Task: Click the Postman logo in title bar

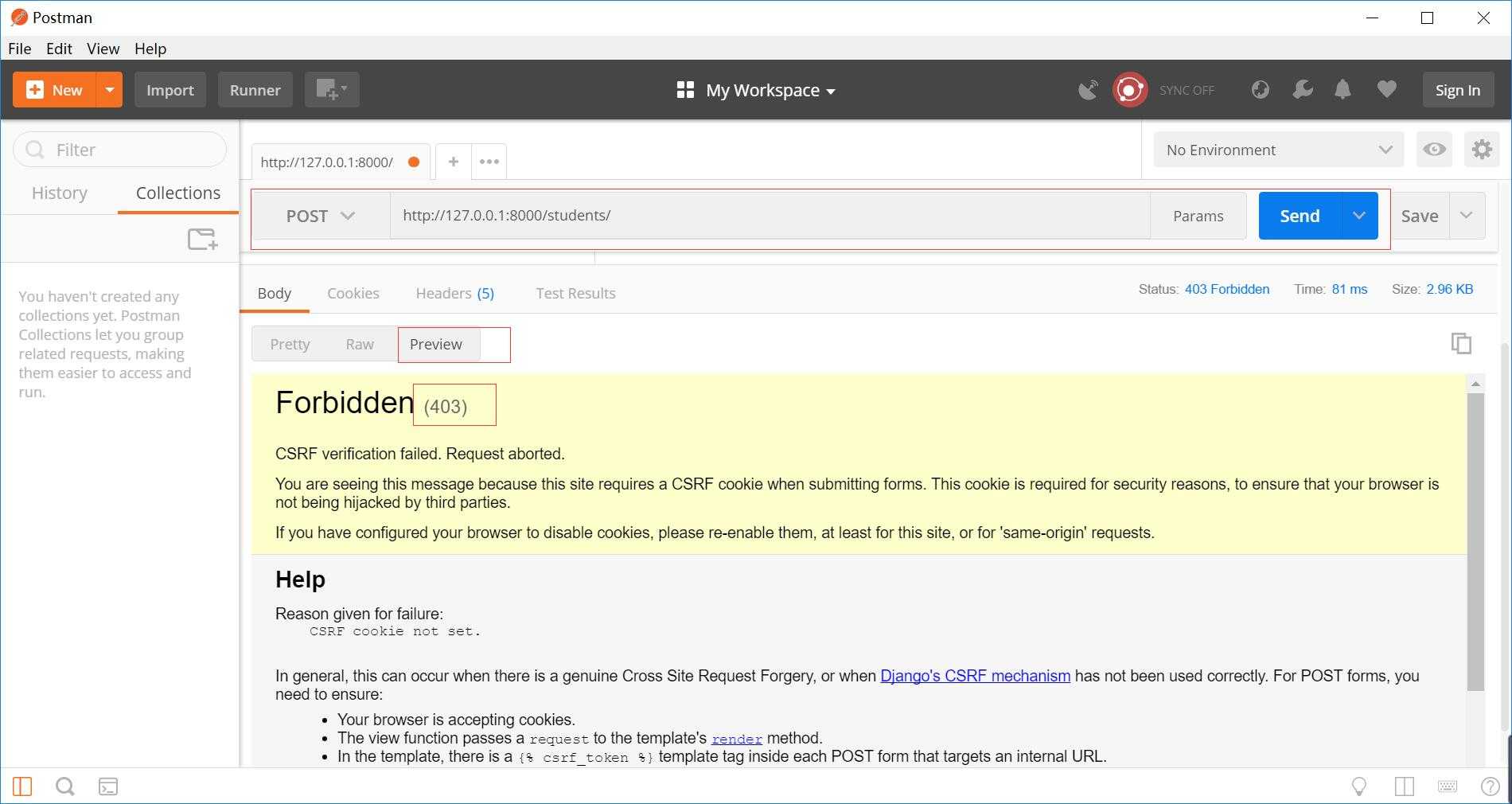Action: (19, 18)
